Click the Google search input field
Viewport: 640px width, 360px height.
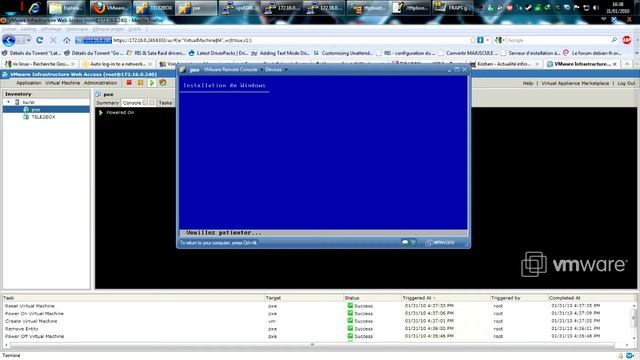coord(558,40)
